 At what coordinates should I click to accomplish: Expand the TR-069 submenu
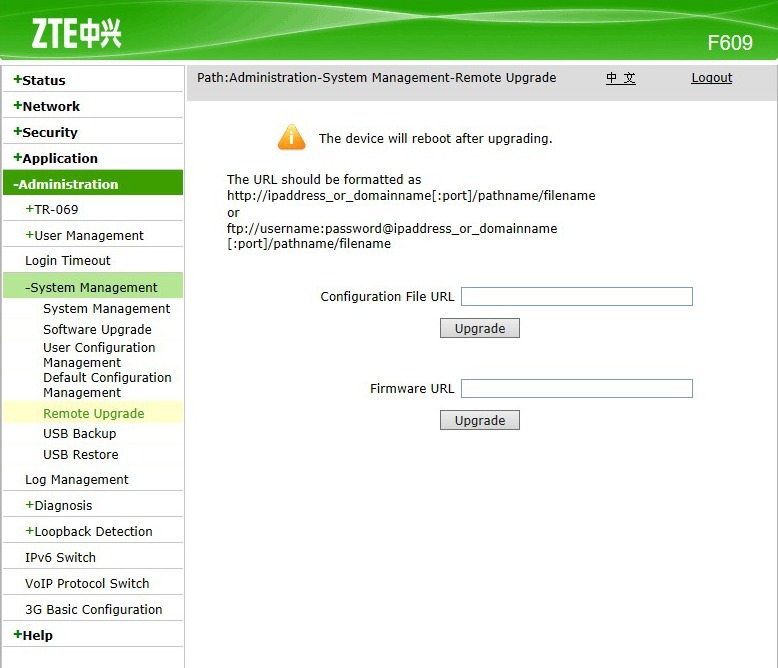pos(52,209)
